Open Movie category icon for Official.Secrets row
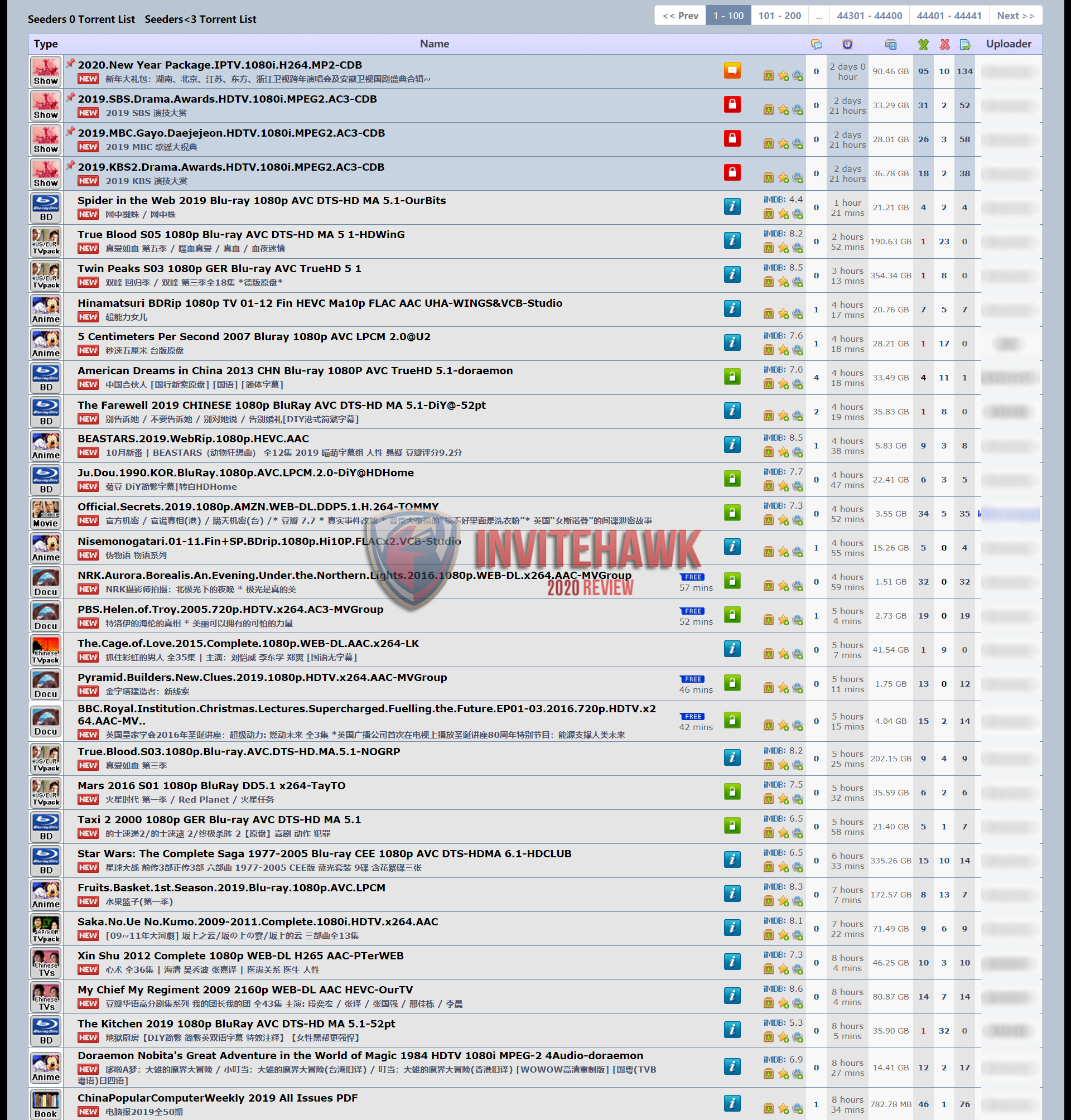 pyautogui.click(x=46, y=514)
